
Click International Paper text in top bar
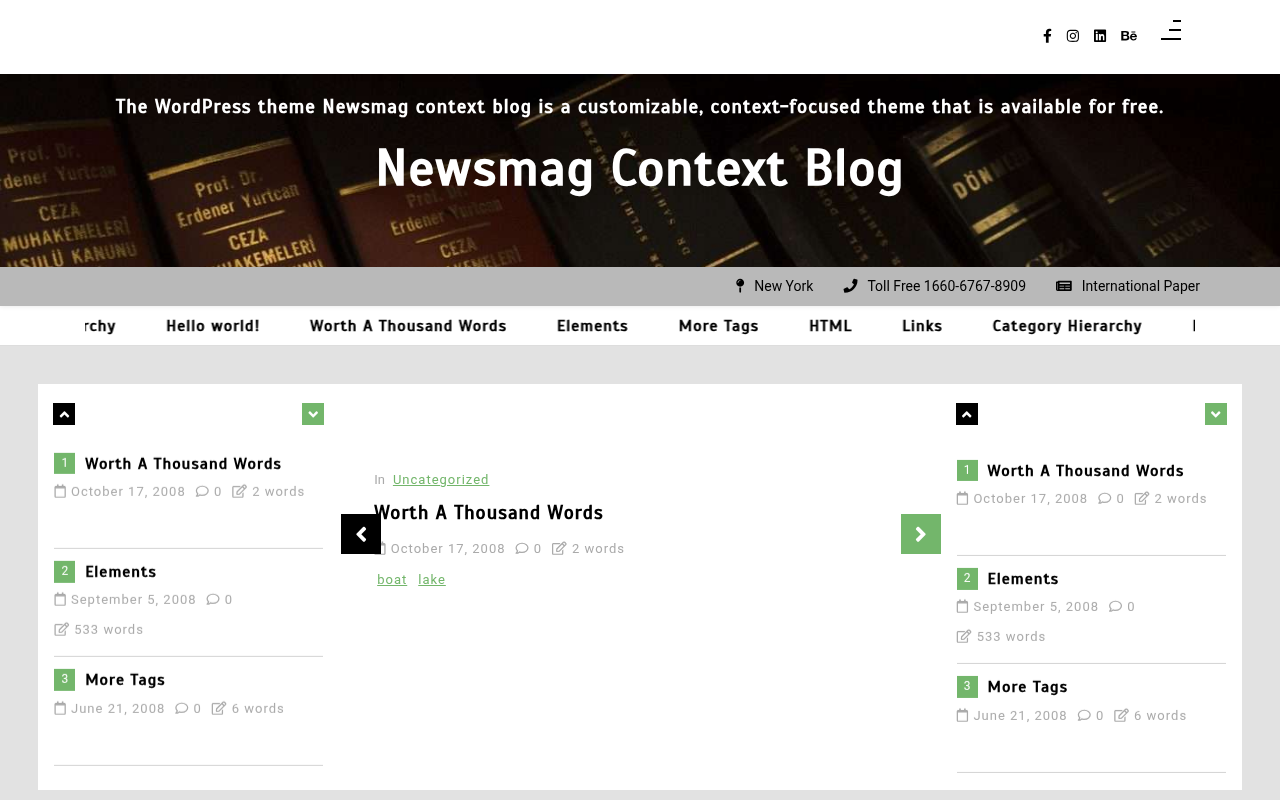[x=1141, y=286]
